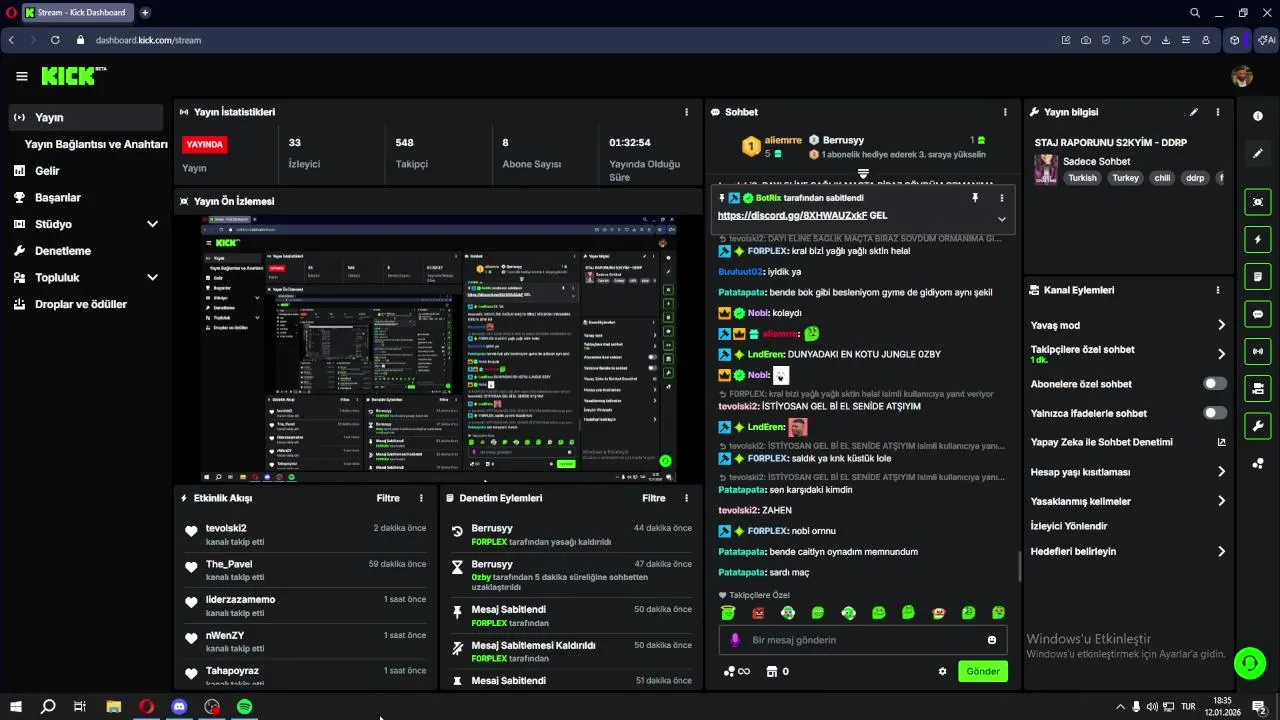Image resolution: width=1280 pixels, height=720 pixels.
Task: Open the emoji picker in message box
Action: (992, 640)
